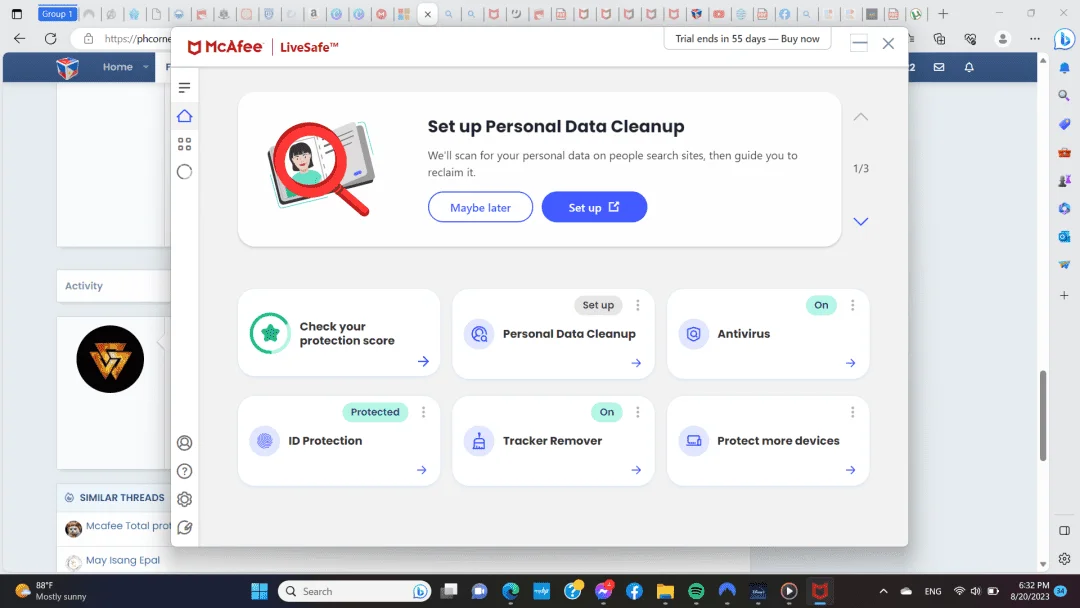Viewport: 1080px width, 608px height.
Task: Open the weather widget in taskbar
Action: tap(52, 591)
